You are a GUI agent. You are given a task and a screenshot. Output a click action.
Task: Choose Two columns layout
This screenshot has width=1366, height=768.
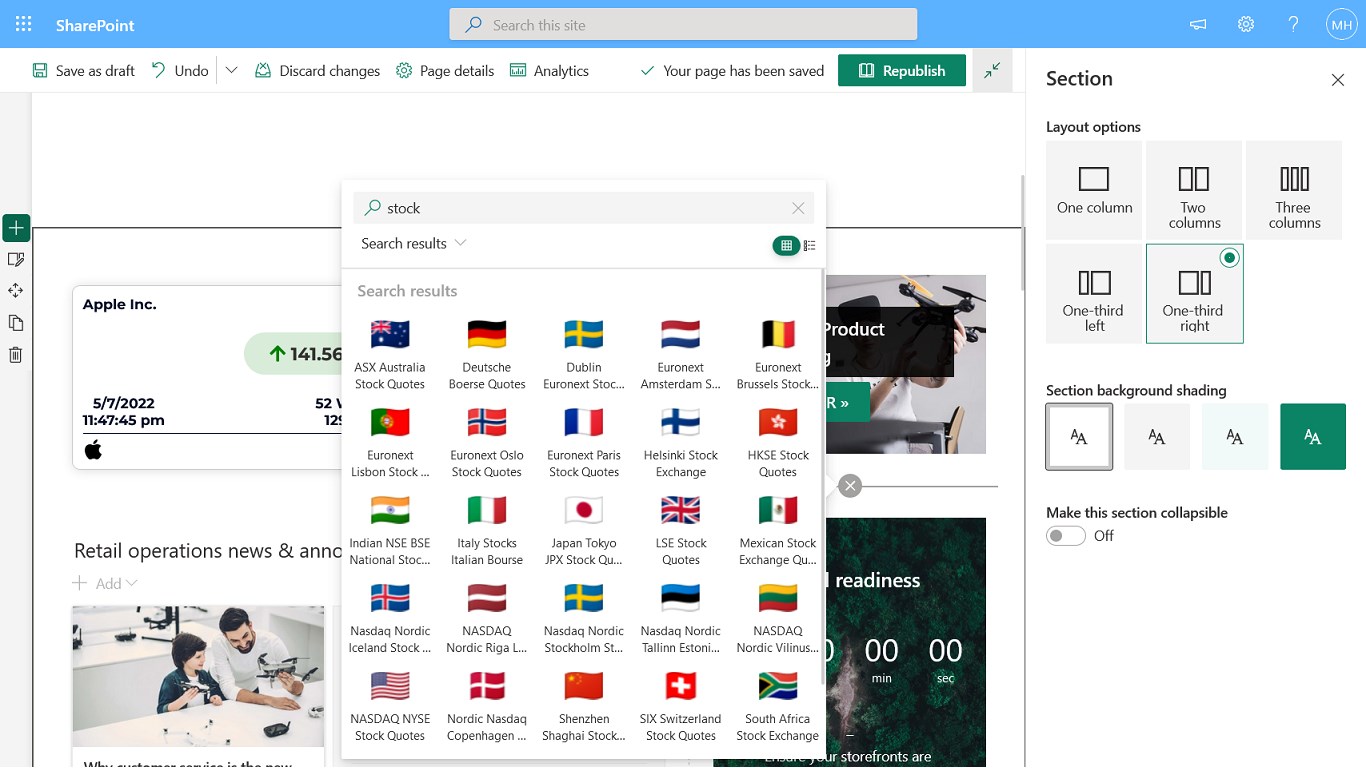(1194, 190)
